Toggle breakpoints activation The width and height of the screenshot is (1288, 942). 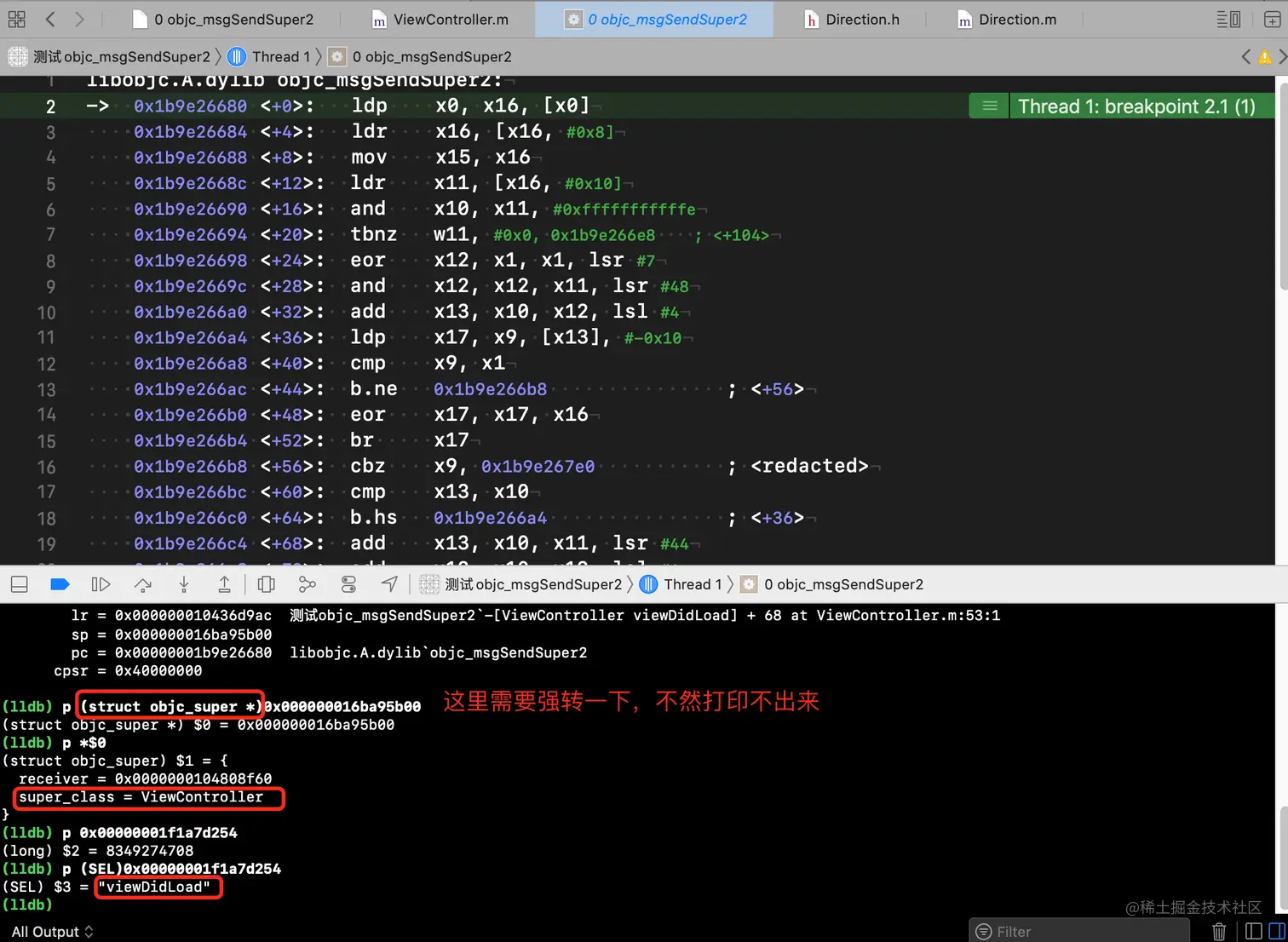(x=60, y=584)
